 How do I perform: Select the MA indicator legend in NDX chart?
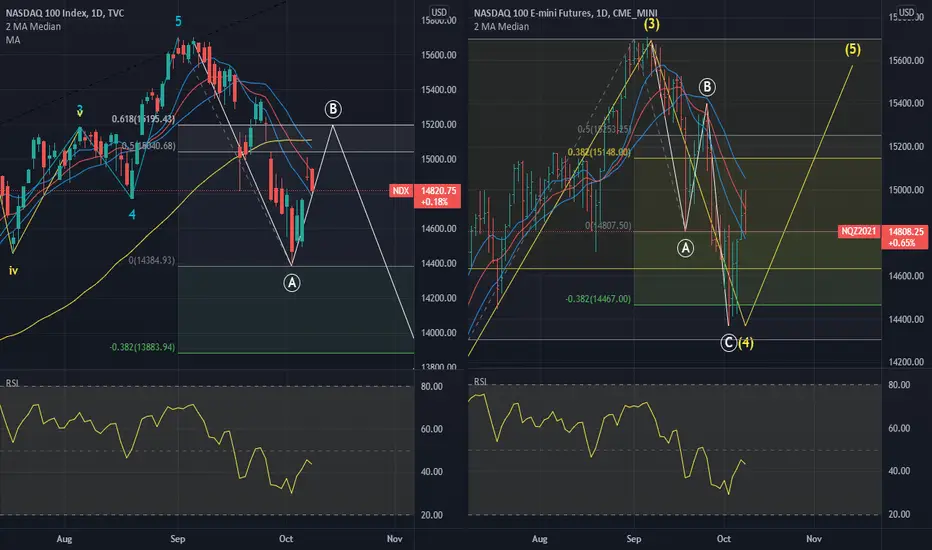13,40
